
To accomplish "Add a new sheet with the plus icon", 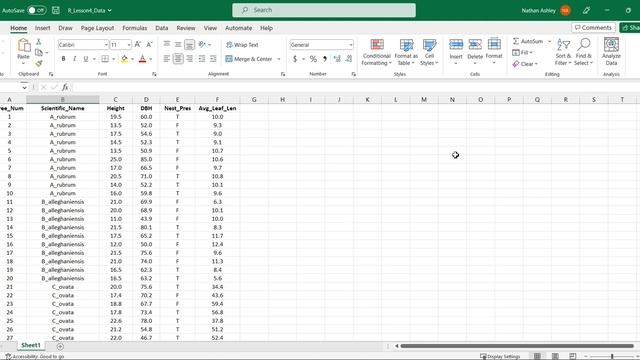I will (x=60, y=346).
